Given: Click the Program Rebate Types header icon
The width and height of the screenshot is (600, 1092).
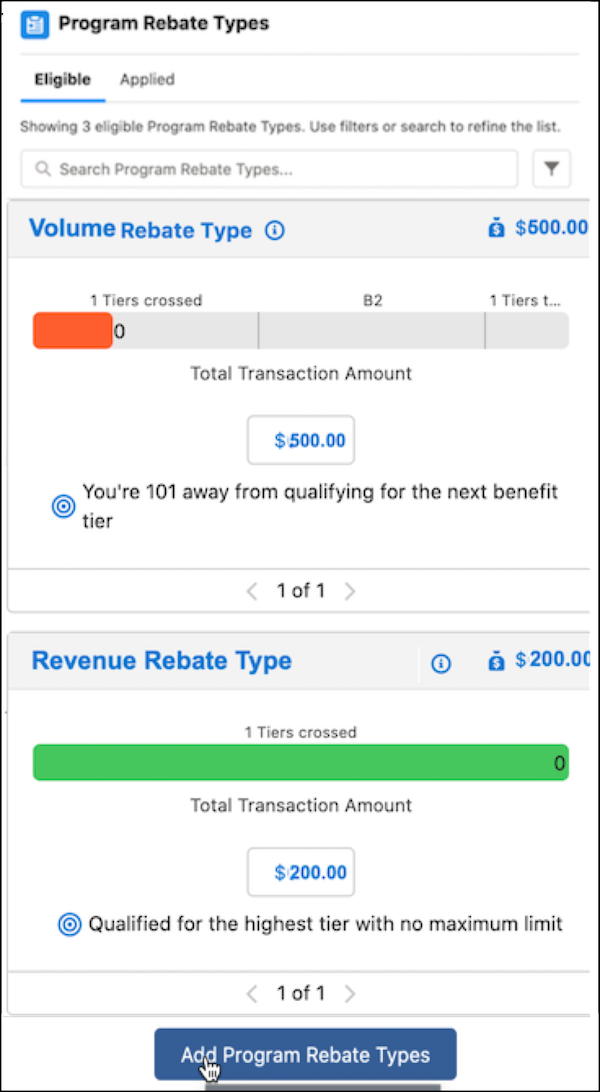Looking at the screenshot, I should (x=37, y=24).
